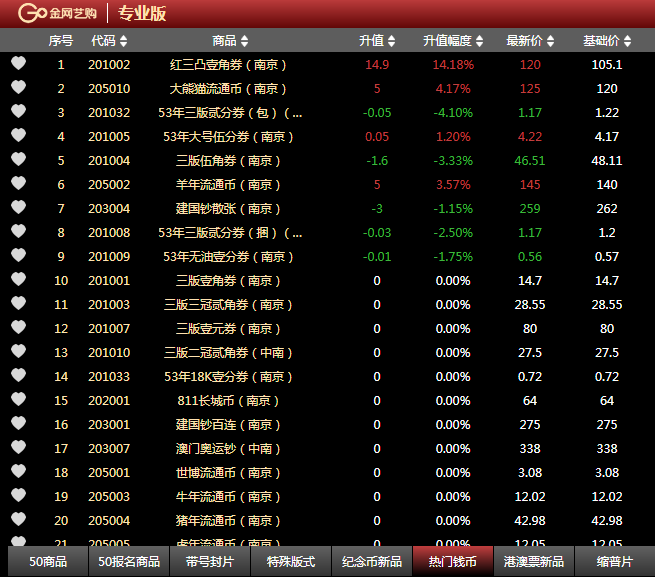This screenshot has width=655, height=577.
Task: Mark 811长城币 as favorite with heart
Action: click(18, 399)
